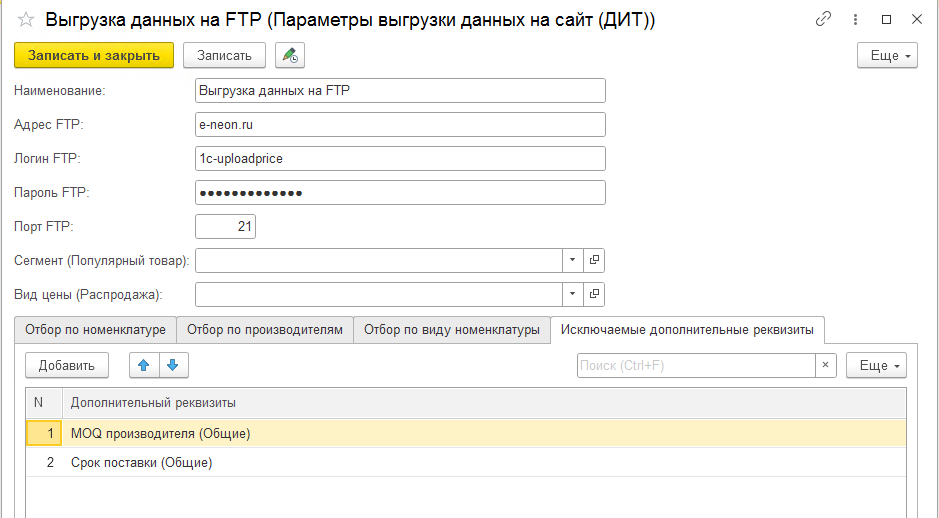Screen dimensions: 939x518
Task: Open the Сегмент (Популярный товар) value form
Action: pos(594,261)
